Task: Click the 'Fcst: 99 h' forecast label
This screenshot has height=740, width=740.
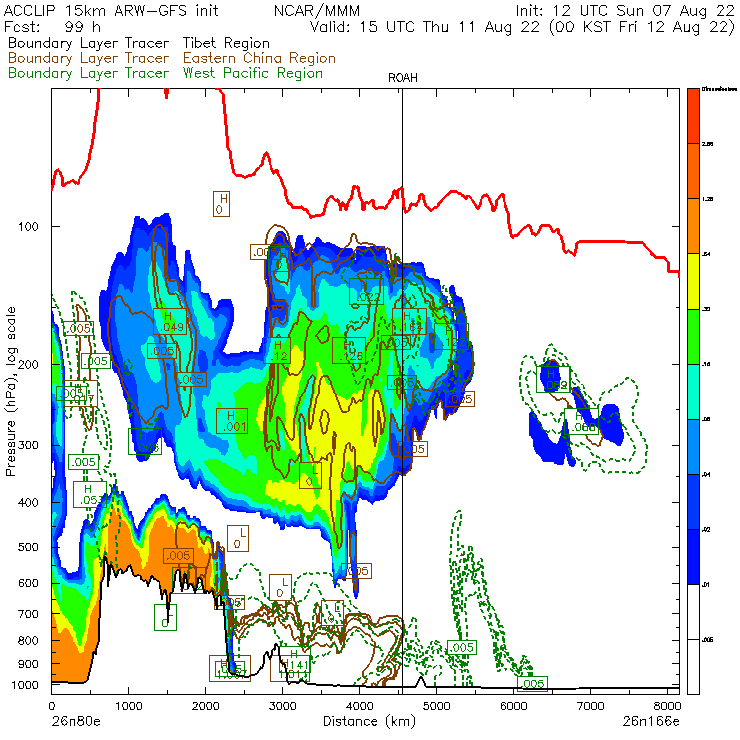Action: coord(52,26)
